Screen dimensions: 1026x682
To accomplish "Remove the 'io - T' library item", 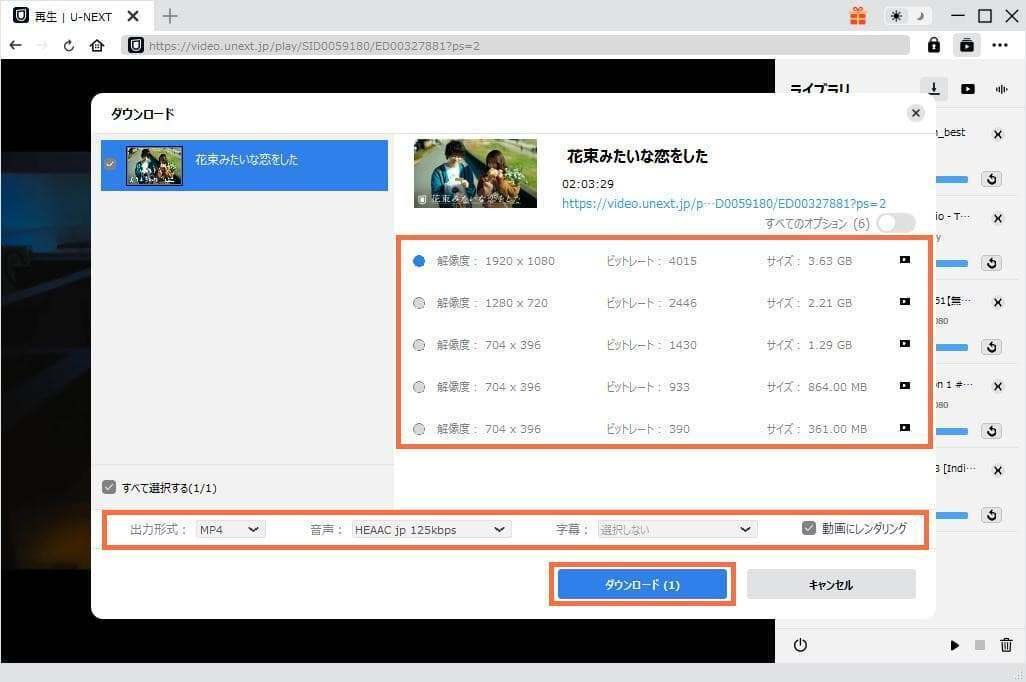I will 998,218.
